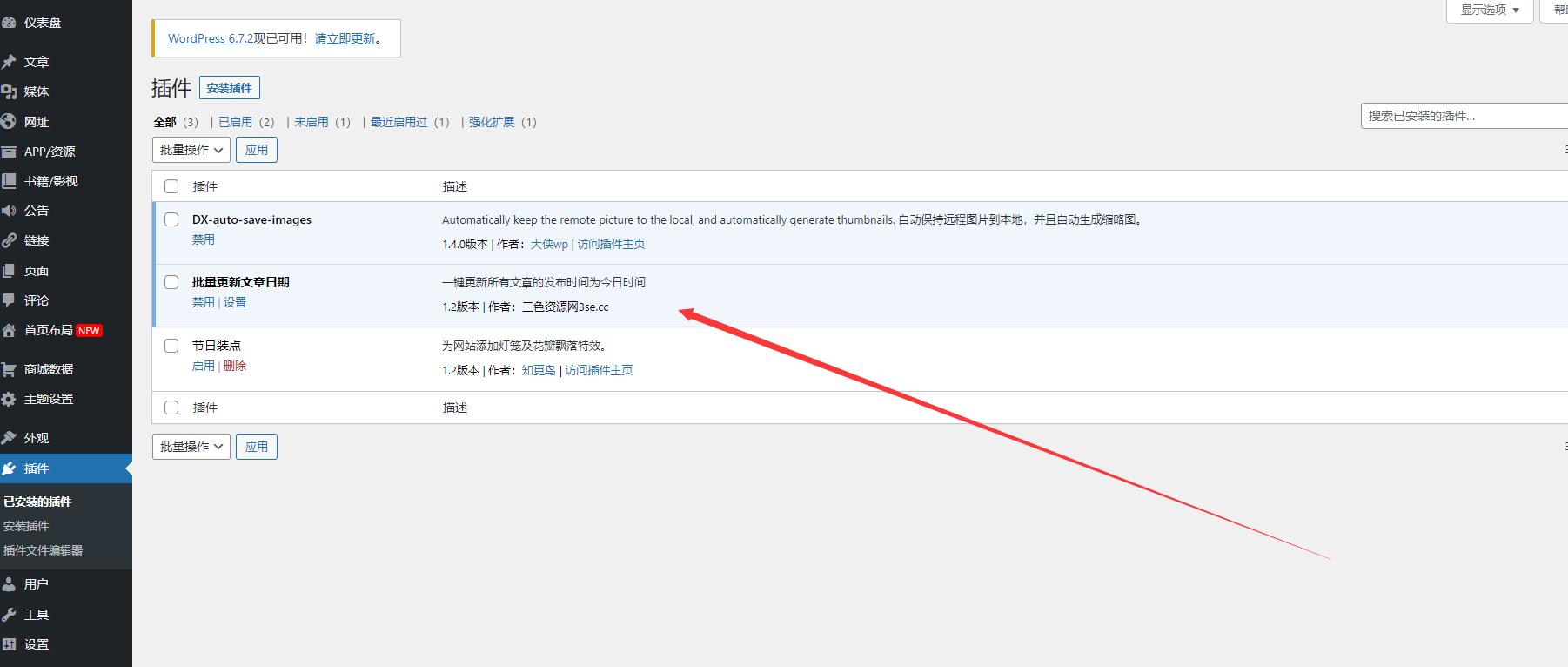Focus the search installed plugins field
Screen dimensions: 1568x667
pyautogui.click(x=1462, y=116)
